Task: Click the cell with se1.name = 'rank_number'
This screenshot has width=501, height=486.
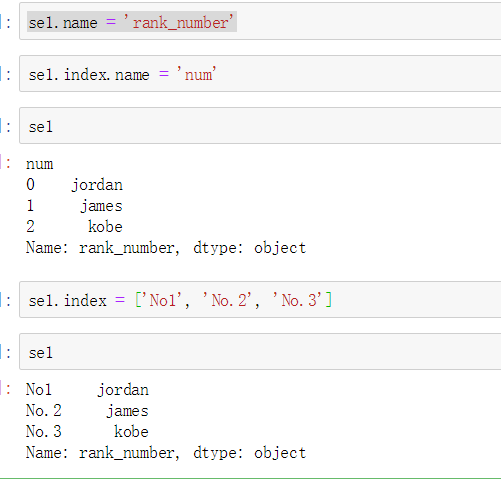Action: [260, 21]
